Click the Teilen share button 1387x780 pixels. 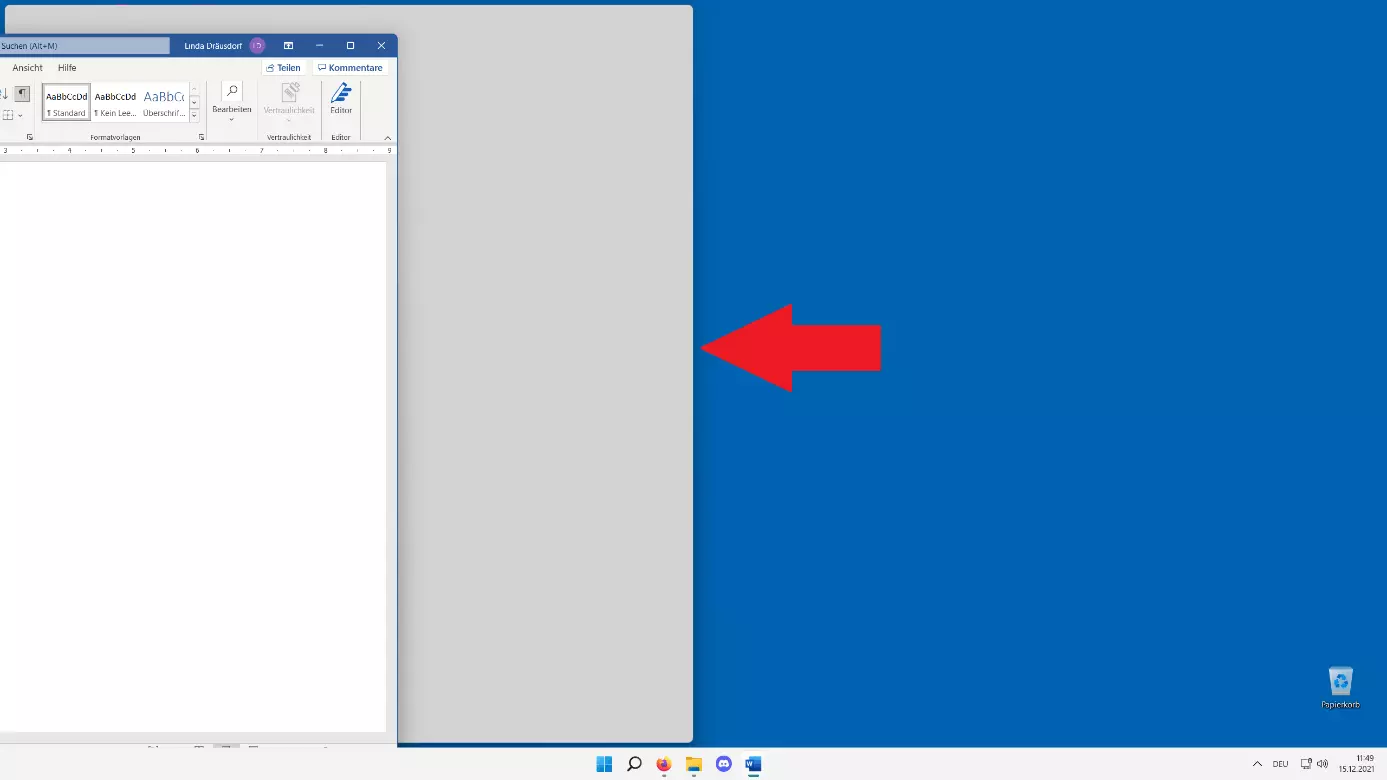[284, 68]
